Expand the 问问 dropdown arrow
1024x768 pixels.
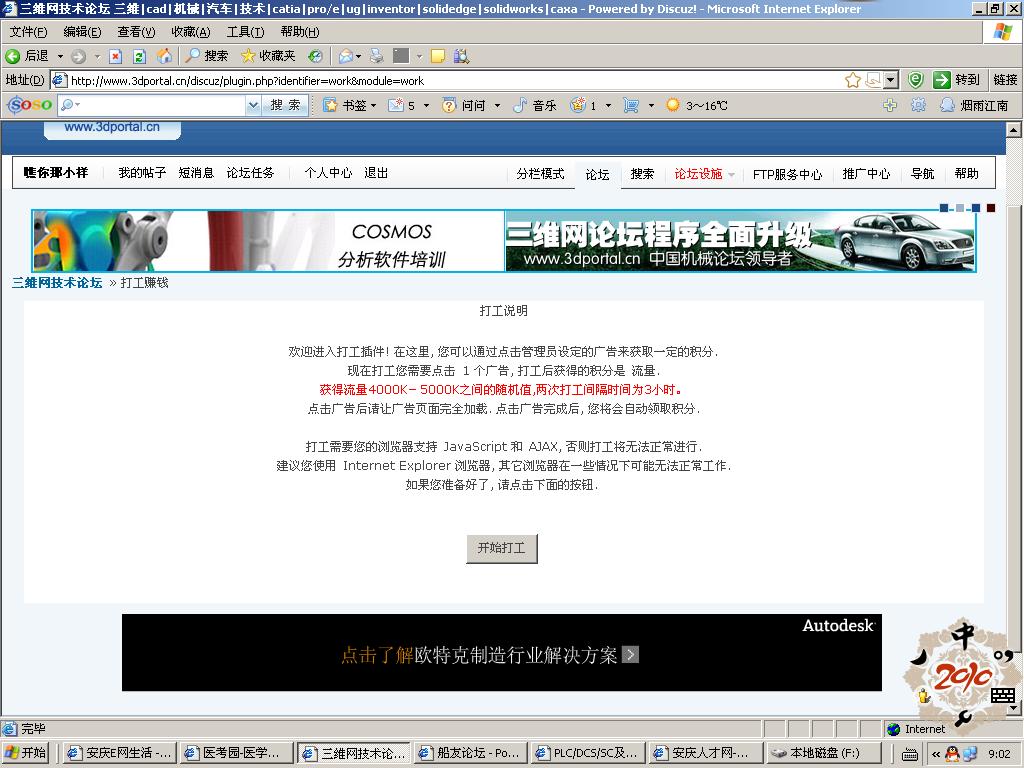tap(497, 105)
